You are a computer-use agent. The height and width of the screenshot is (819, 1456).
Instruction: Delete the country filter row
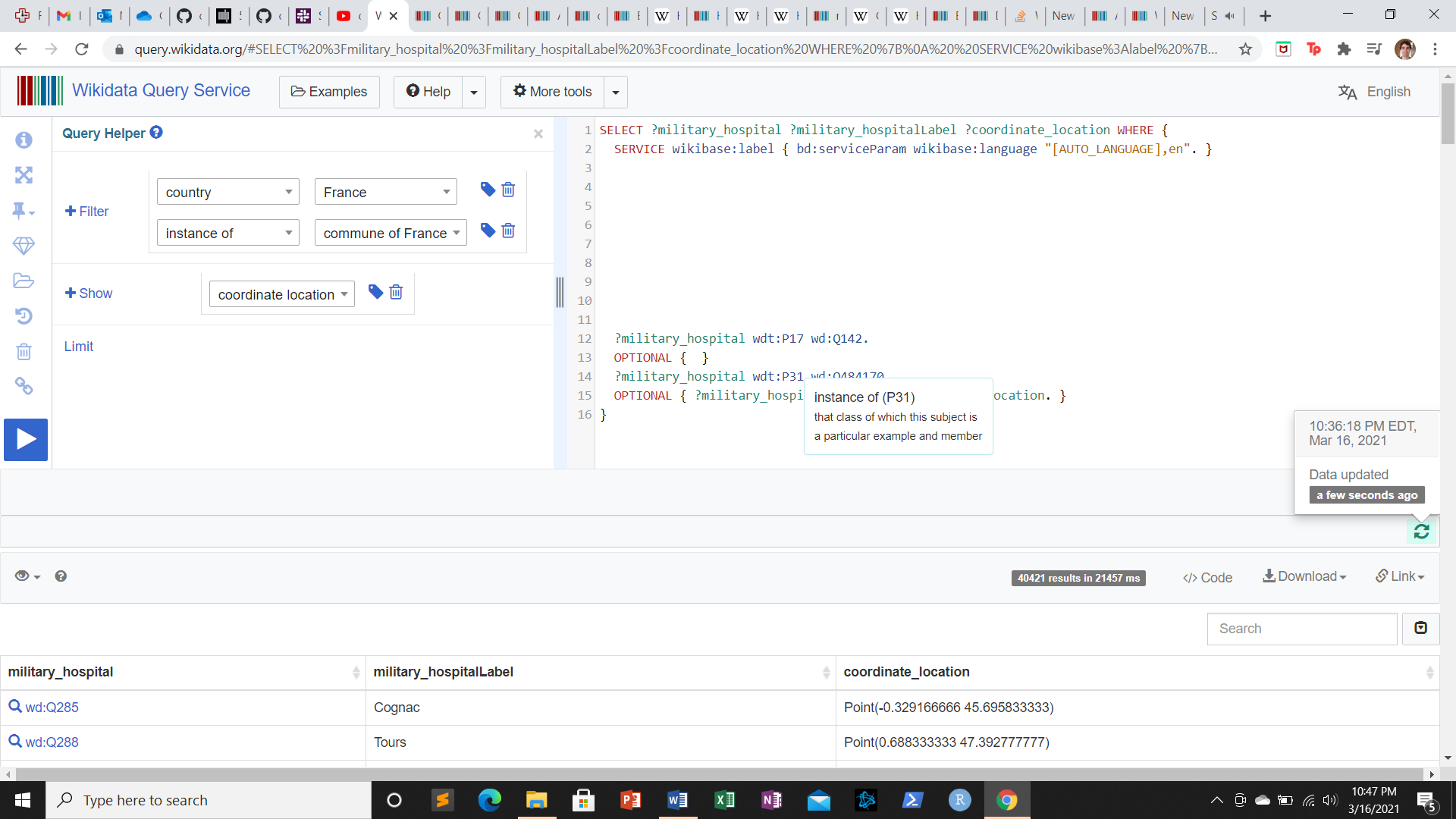tap(508, 190)
